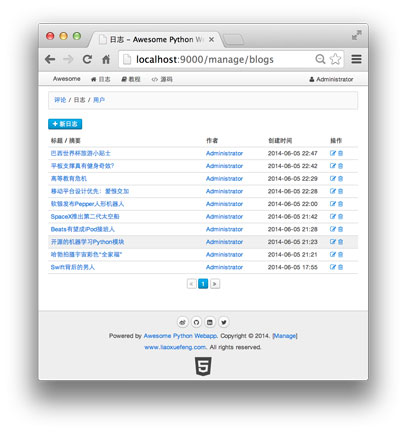Go to next page of results
This screenshot has height=433, width=406.
click(x=215, y=284)
